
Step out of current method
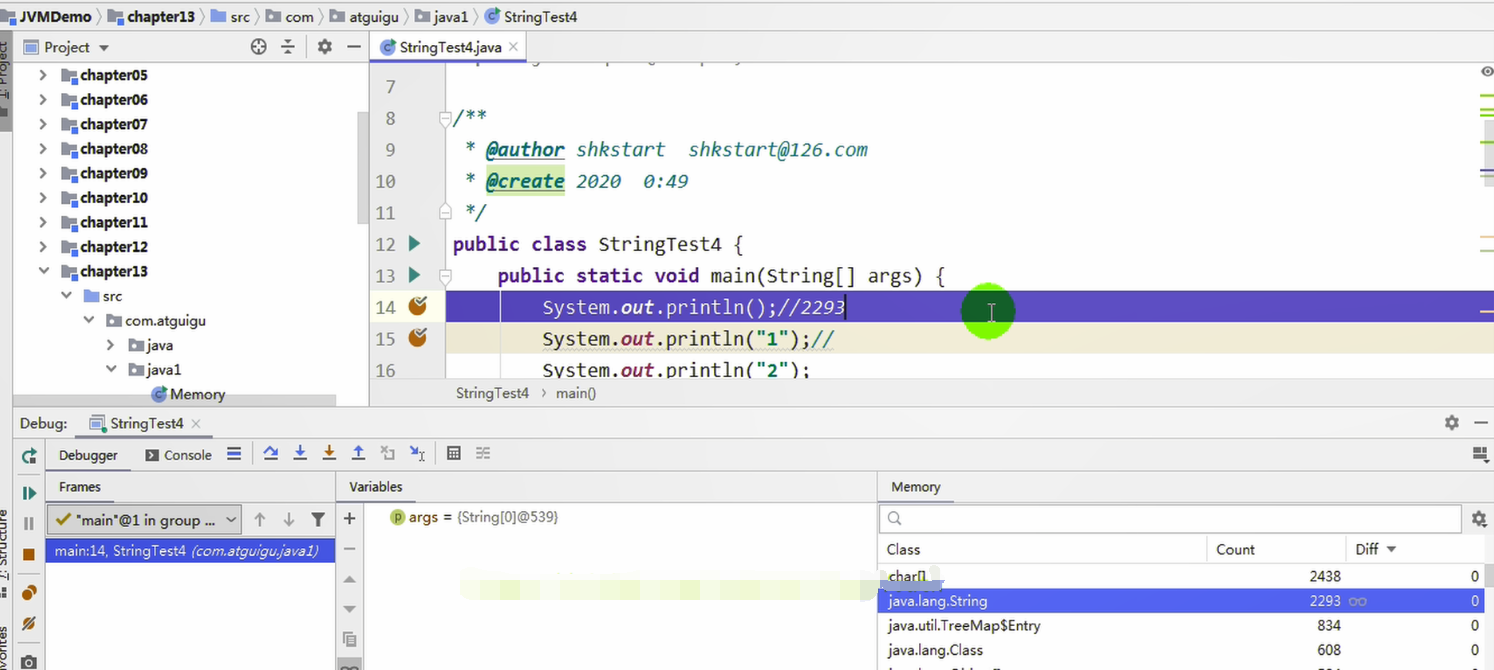click(358, 454)
